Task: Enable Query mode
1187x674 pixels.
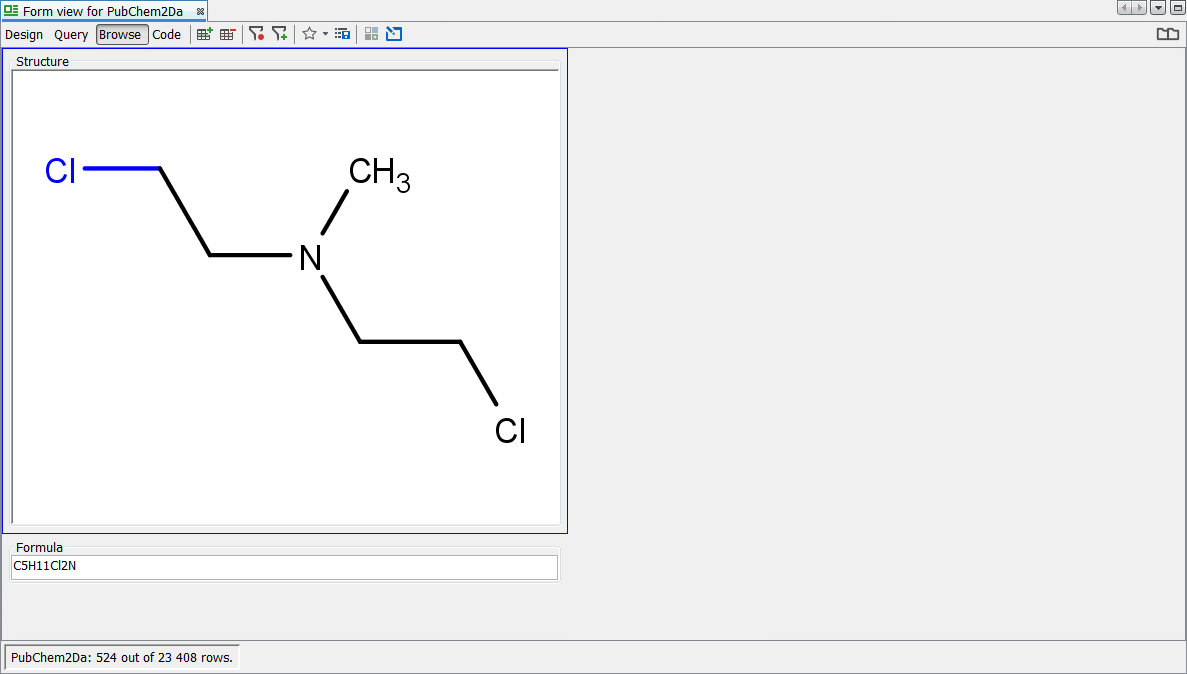Action: click(71, 34)
